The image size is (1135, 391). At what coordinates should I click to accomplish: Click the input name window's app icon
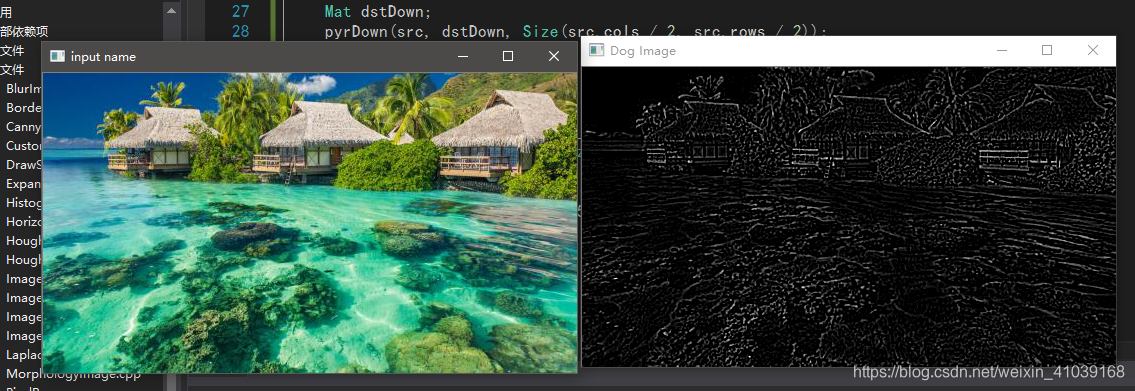click(x=57, y=56)
